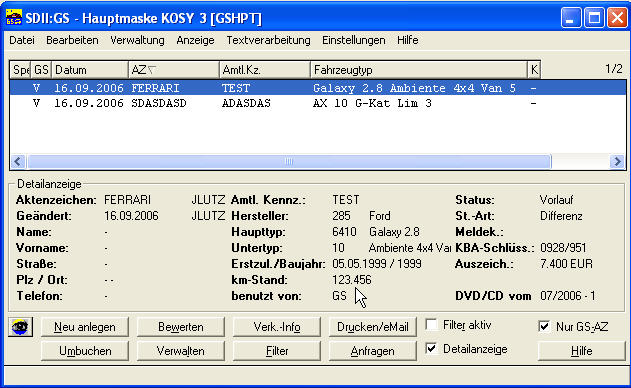Viewport: 631px width, 388px height.
Task: Click the Anfragen button
Action: tap(373, 351)
